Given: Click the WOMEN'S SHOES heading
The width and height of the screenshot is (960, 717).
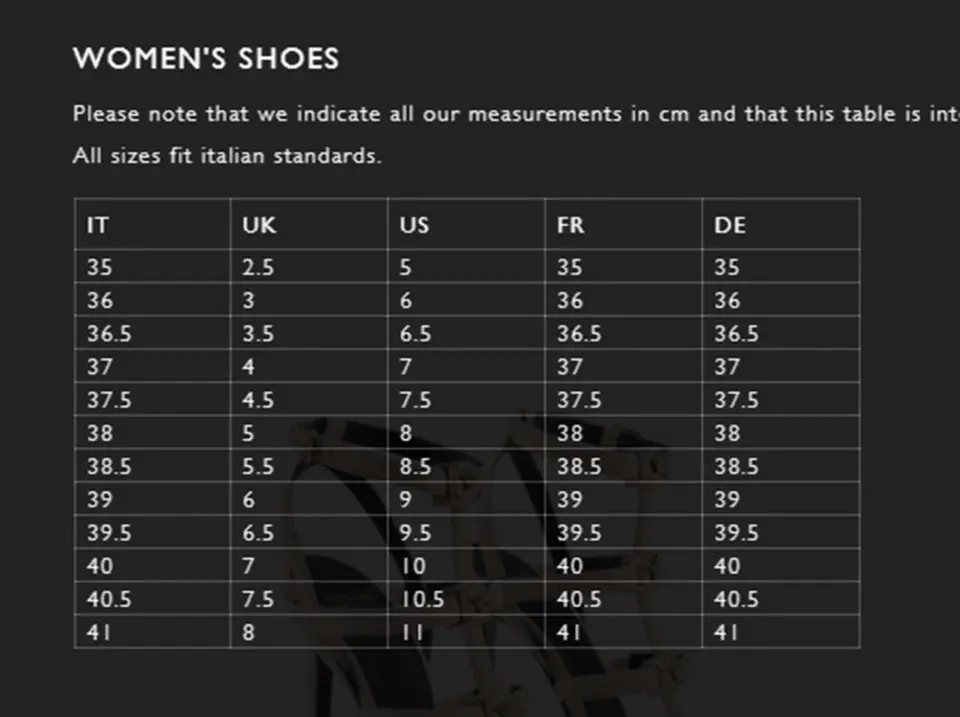Looking at the screenshot, I should pyautogui.click(x=206, y=59).
